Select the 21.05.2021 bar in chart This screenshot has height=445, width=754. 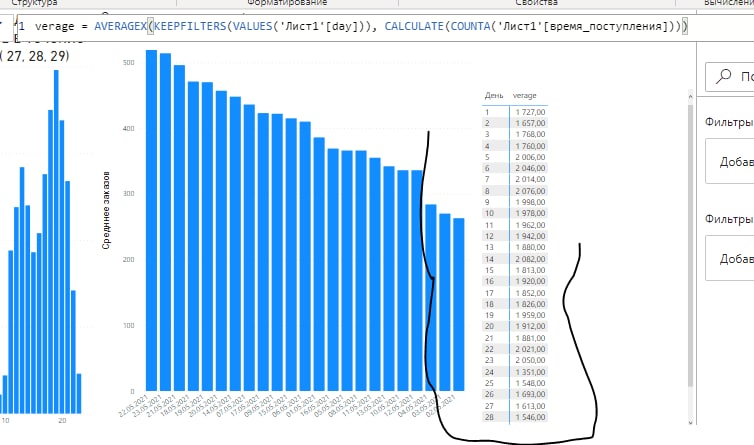click(x=179, y=228)
